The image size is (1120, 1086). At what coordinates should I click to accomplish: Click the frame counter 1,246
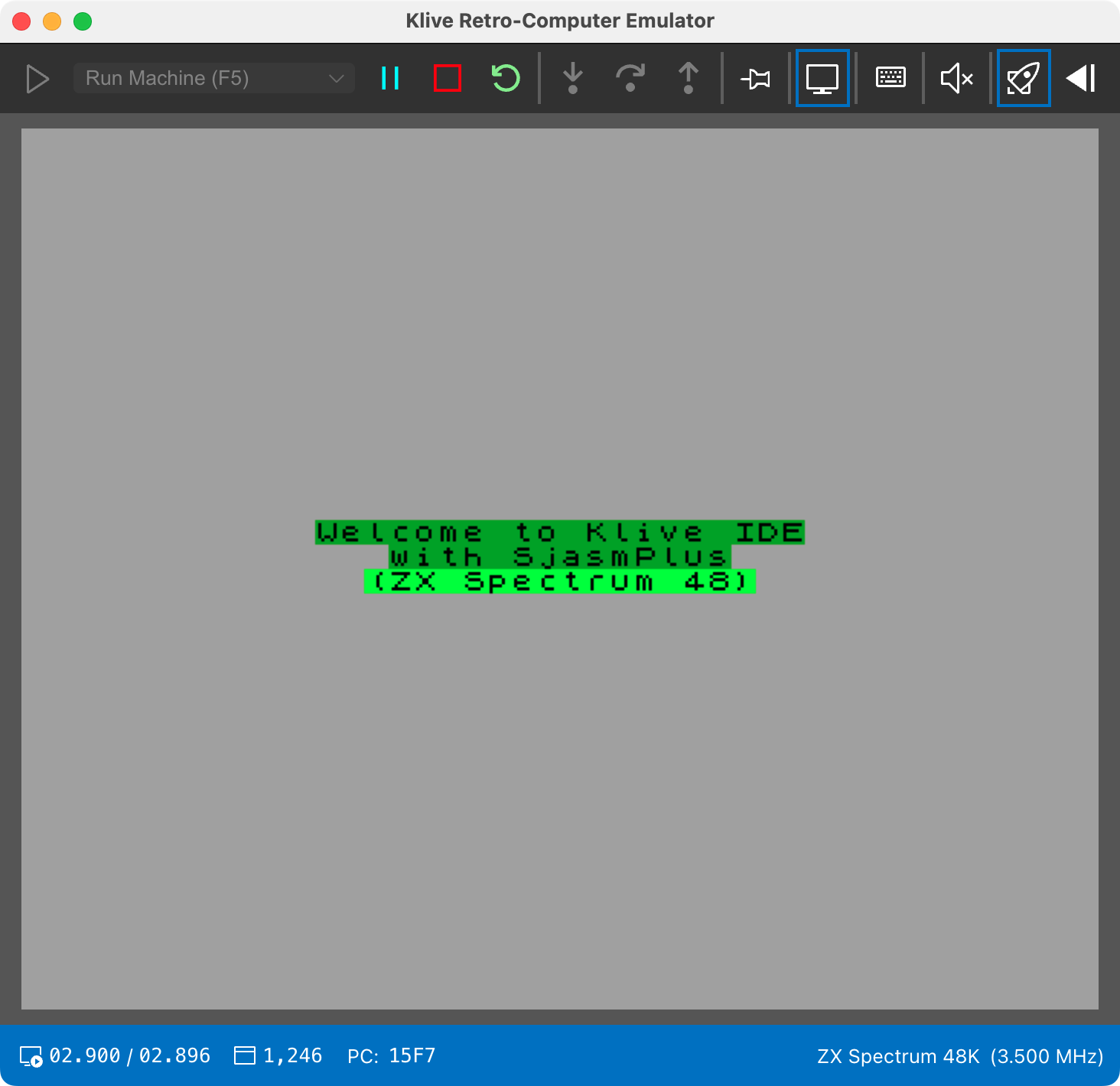(278, 1056)
